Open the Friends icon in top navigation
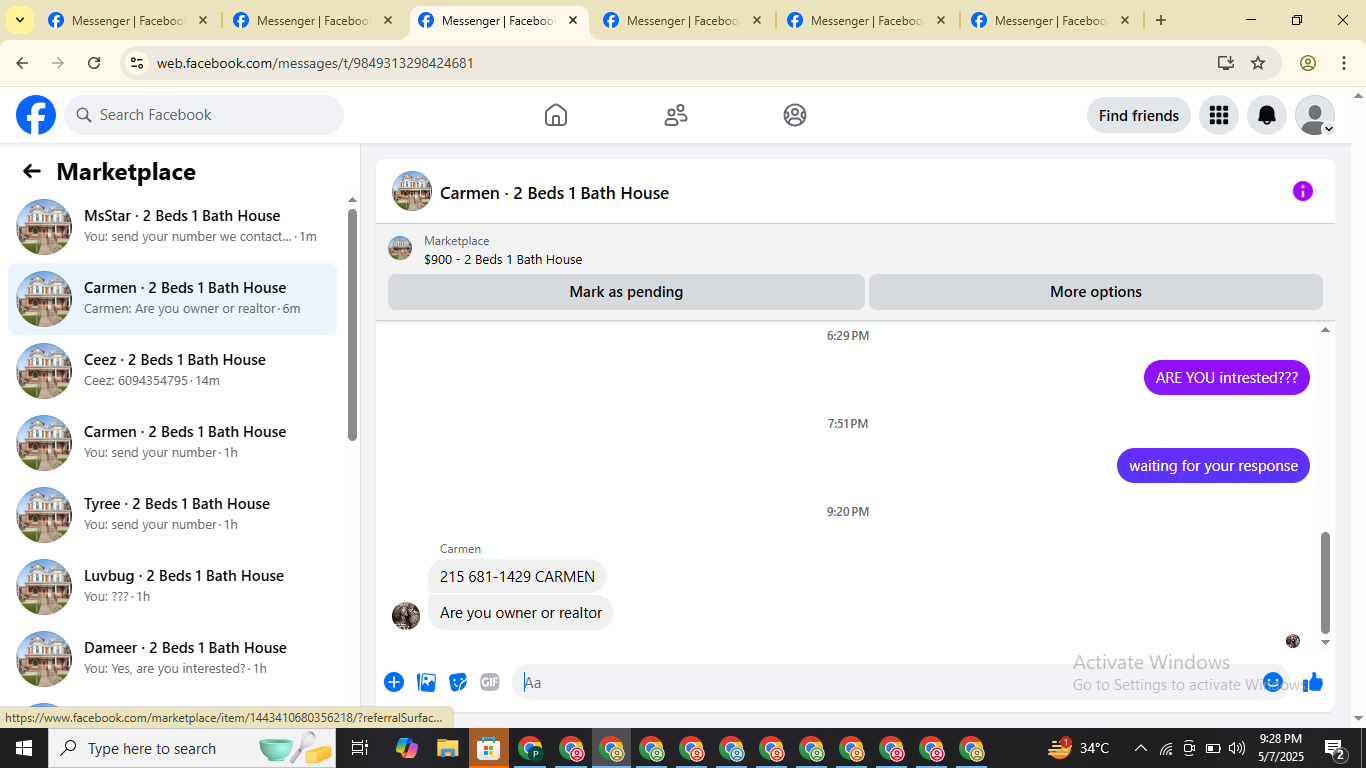Image resolution: width=1366 pixels, height=768 pixels. (x=676, y=115)
